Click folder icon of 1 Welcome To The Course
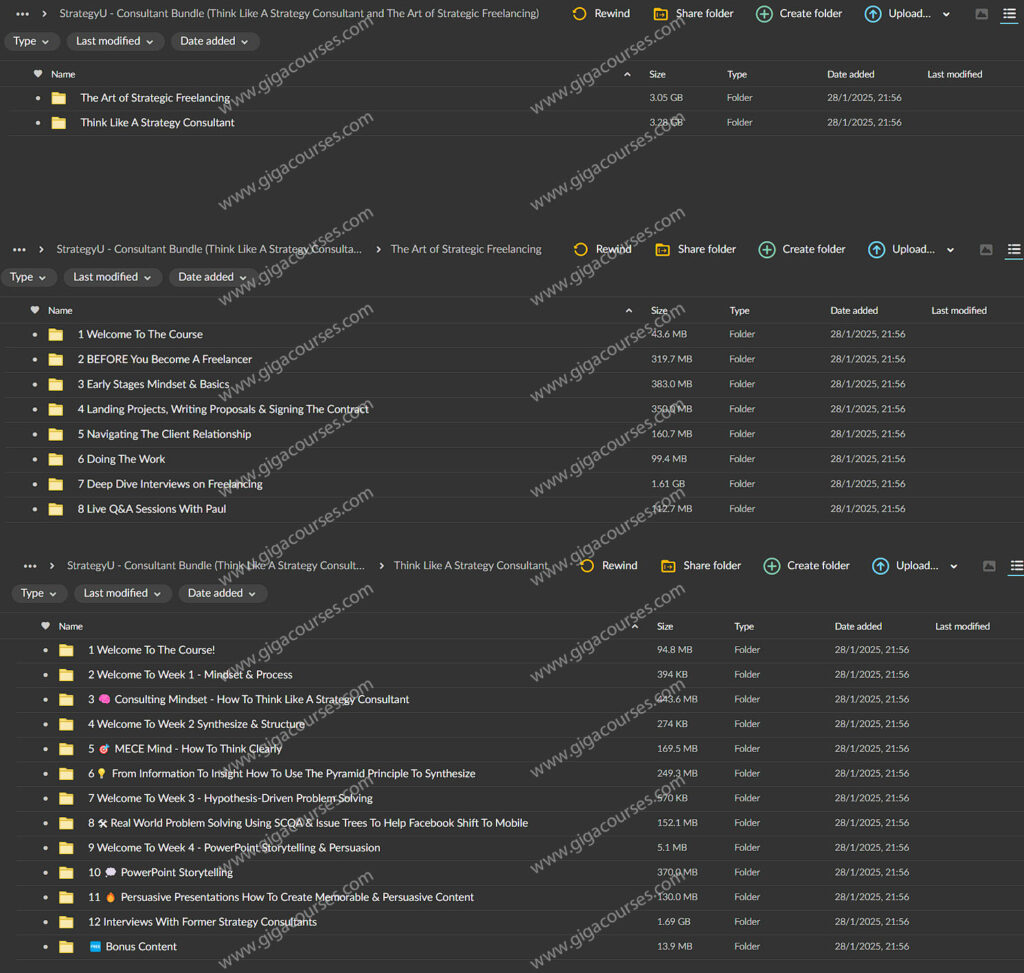The height and width of the screenshot is (973, 1024). point(56,334)
